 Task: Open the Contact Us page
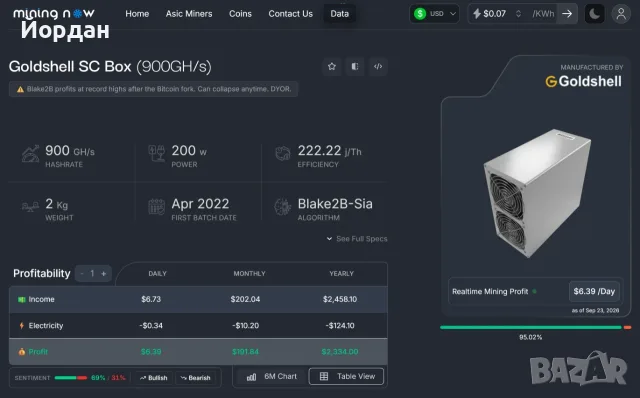pyautogui.click(x=291, y=14)
